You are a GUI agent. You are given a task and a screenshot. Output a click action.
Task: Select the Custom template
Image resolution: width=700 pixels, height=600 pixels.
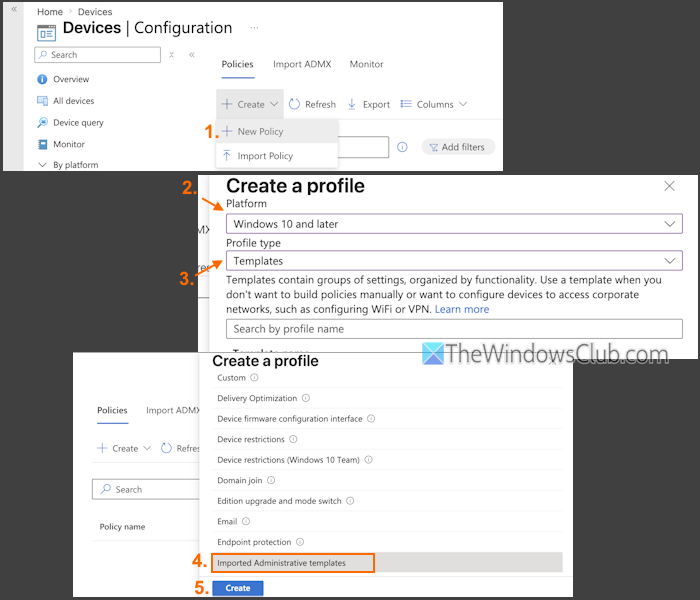click(x=231, y=378)
